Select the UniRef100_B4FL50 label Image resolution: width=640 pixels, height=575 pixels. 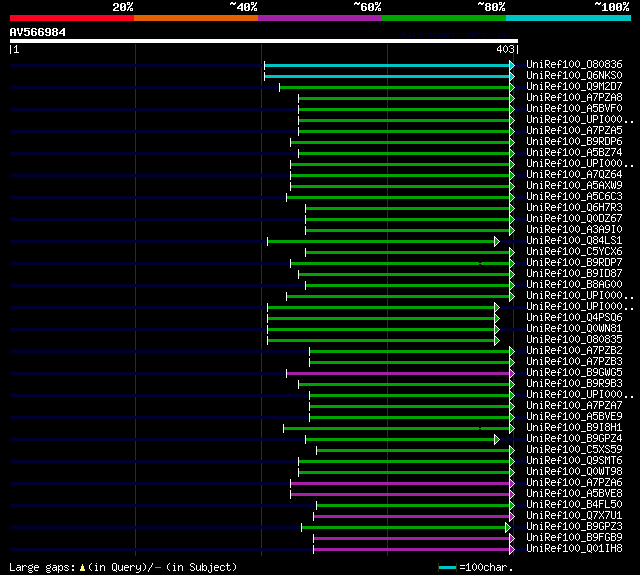pos(574,505)
